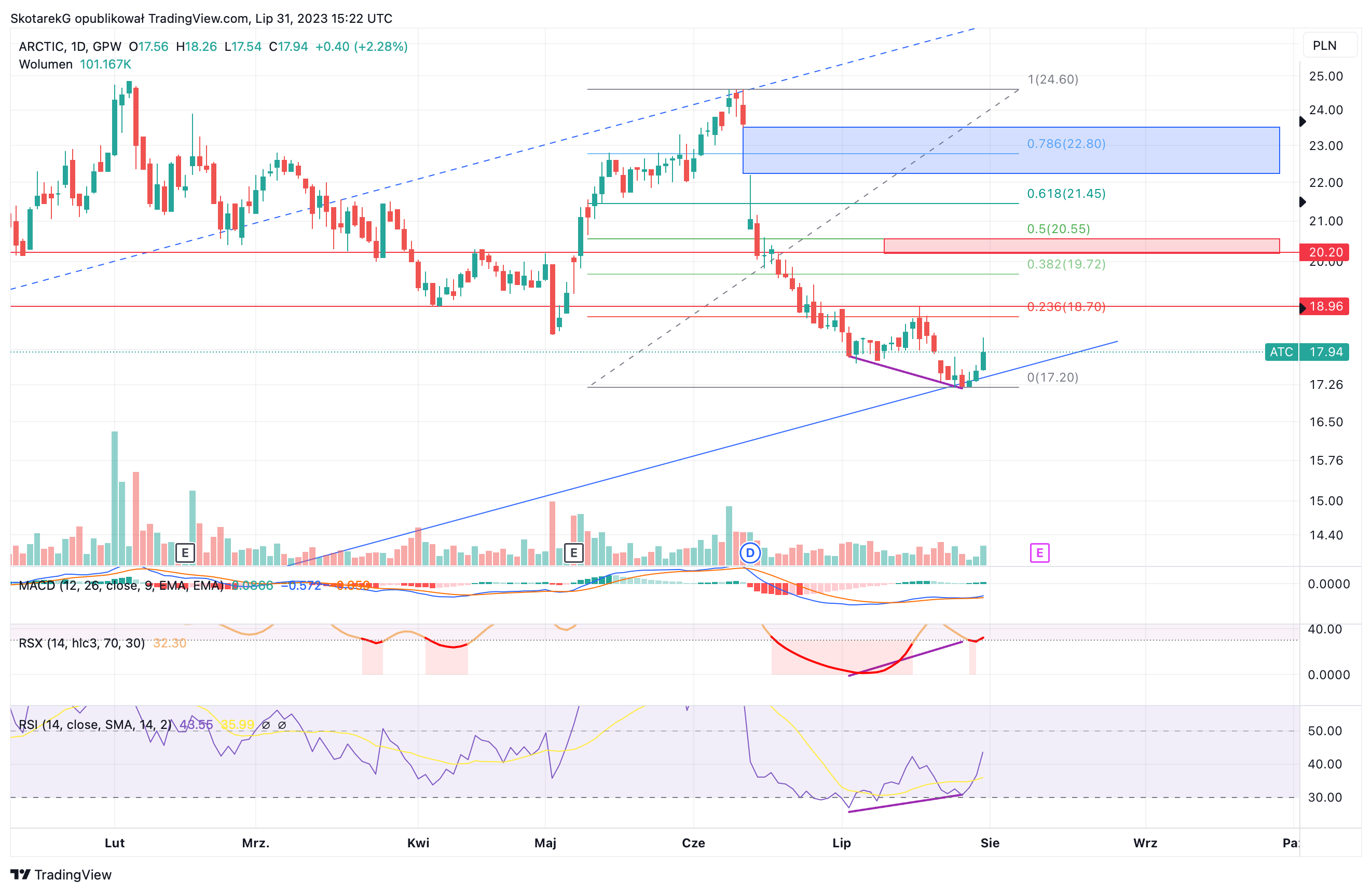
Task: Click the TradingView logo at bottom left
Action: 61,874
